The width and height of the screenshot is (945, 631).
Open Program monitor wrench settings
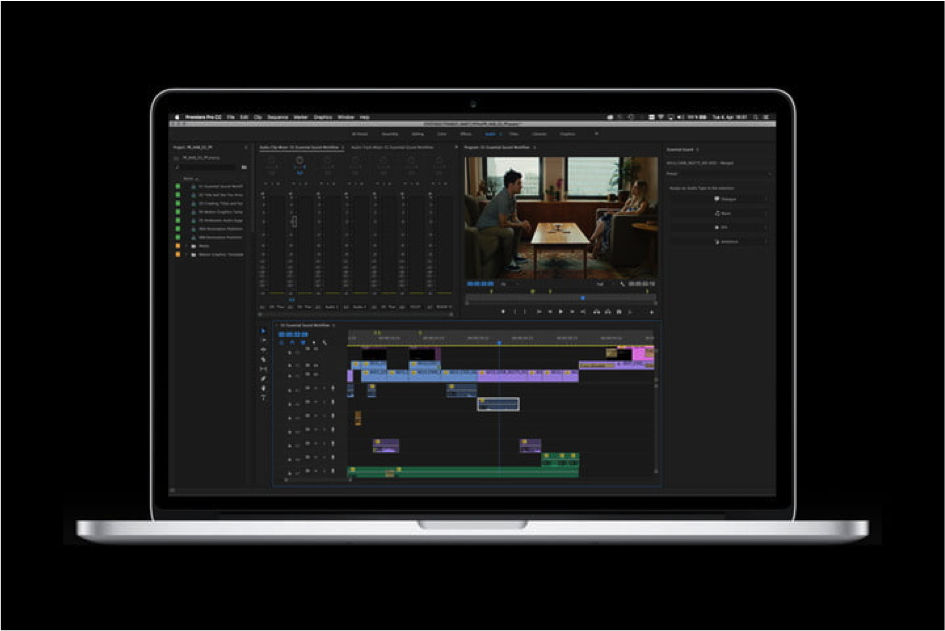pyautogui.click(x=622, y=283)
